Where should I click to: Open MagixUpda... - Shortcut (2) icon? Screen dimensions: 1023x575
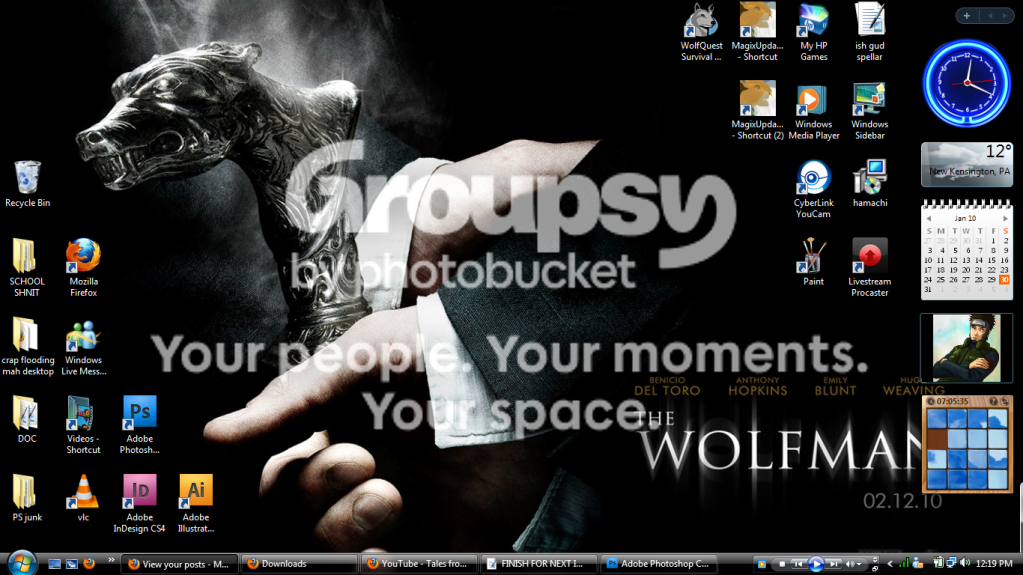(757, 110)
